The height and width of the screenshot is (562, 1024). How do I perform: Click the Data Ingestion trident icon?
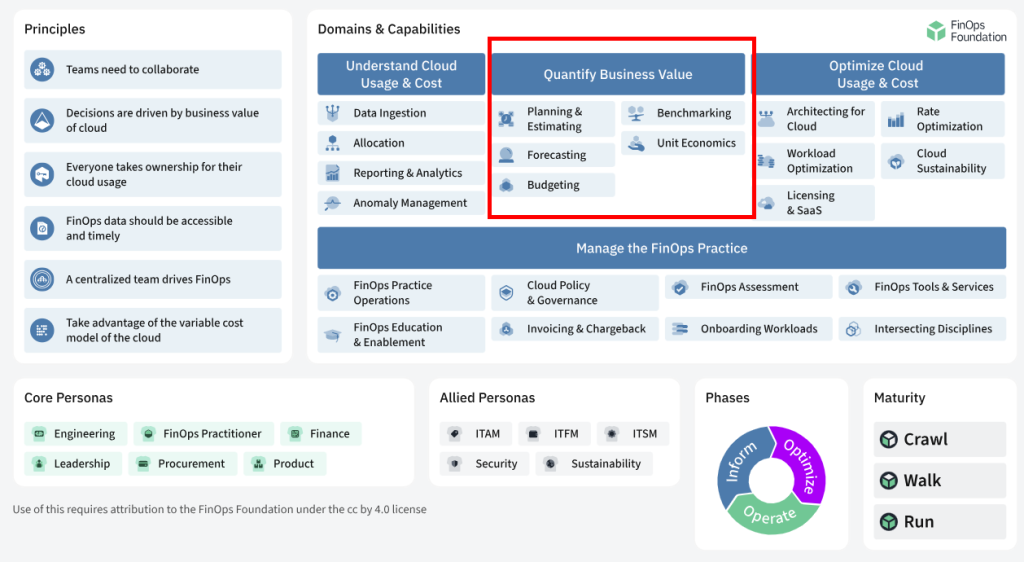coord(332,113)
